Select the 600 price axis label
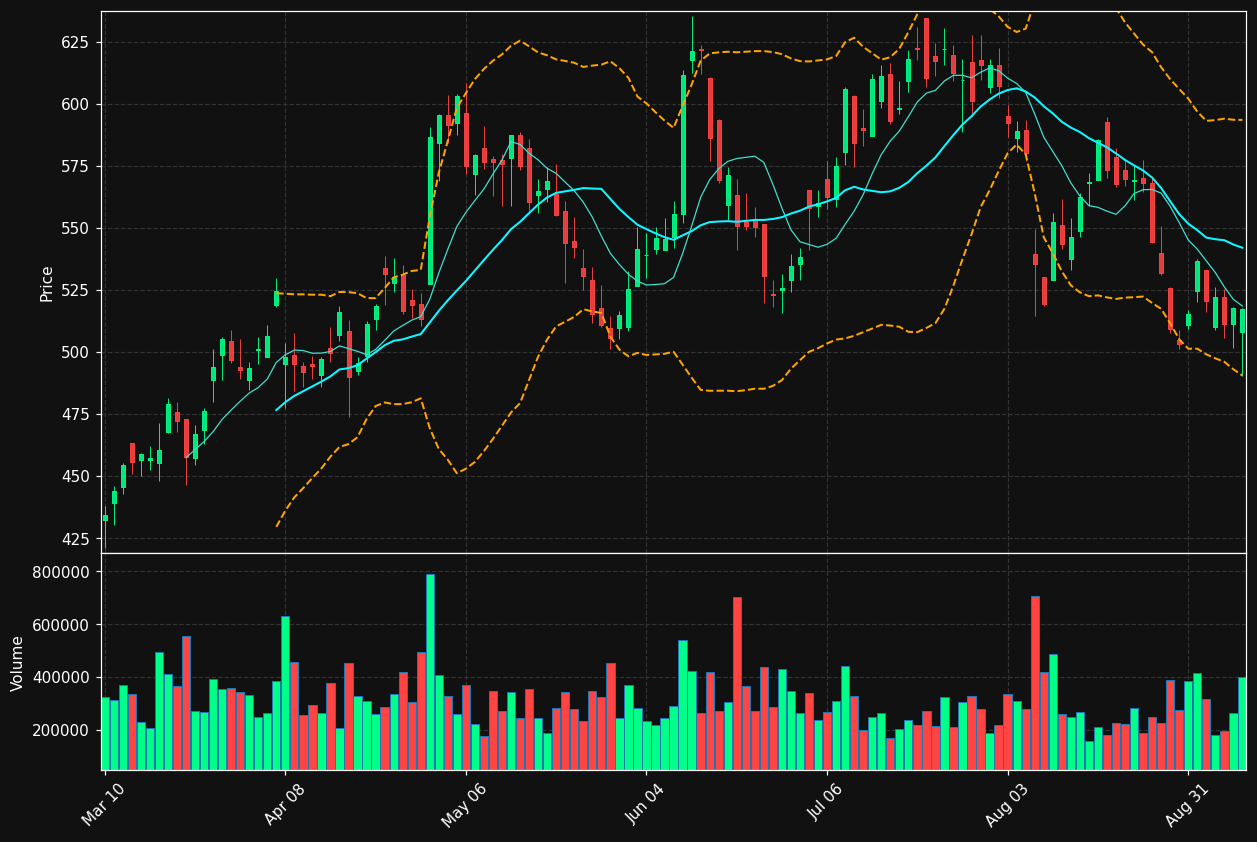This screenshot has height=842, width=1257. coord(75,105)
